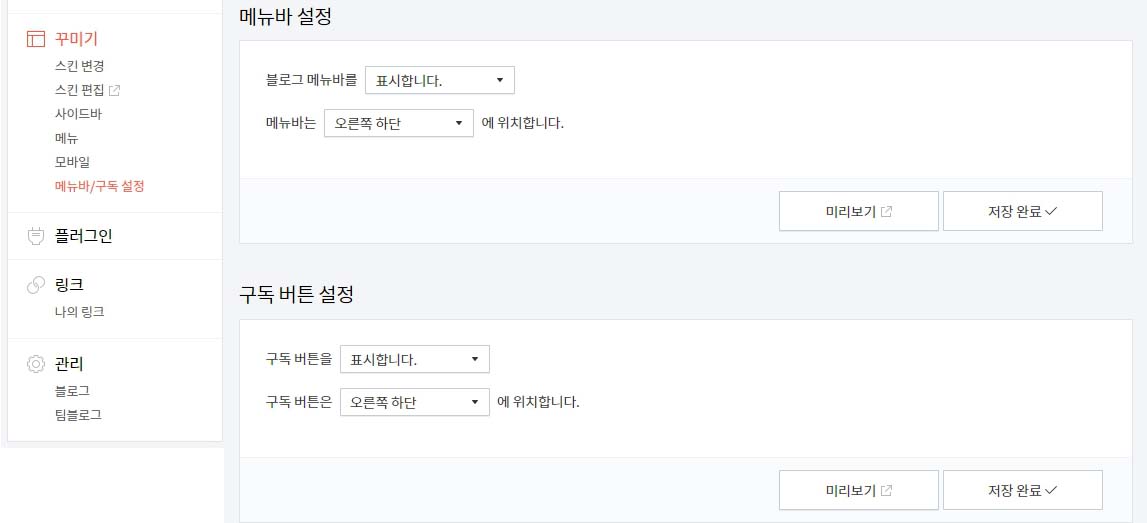Select 메뉴 item in 꾸미기 sidebar
This screenshot has height=523, width=1147.
tap(67, 138)
